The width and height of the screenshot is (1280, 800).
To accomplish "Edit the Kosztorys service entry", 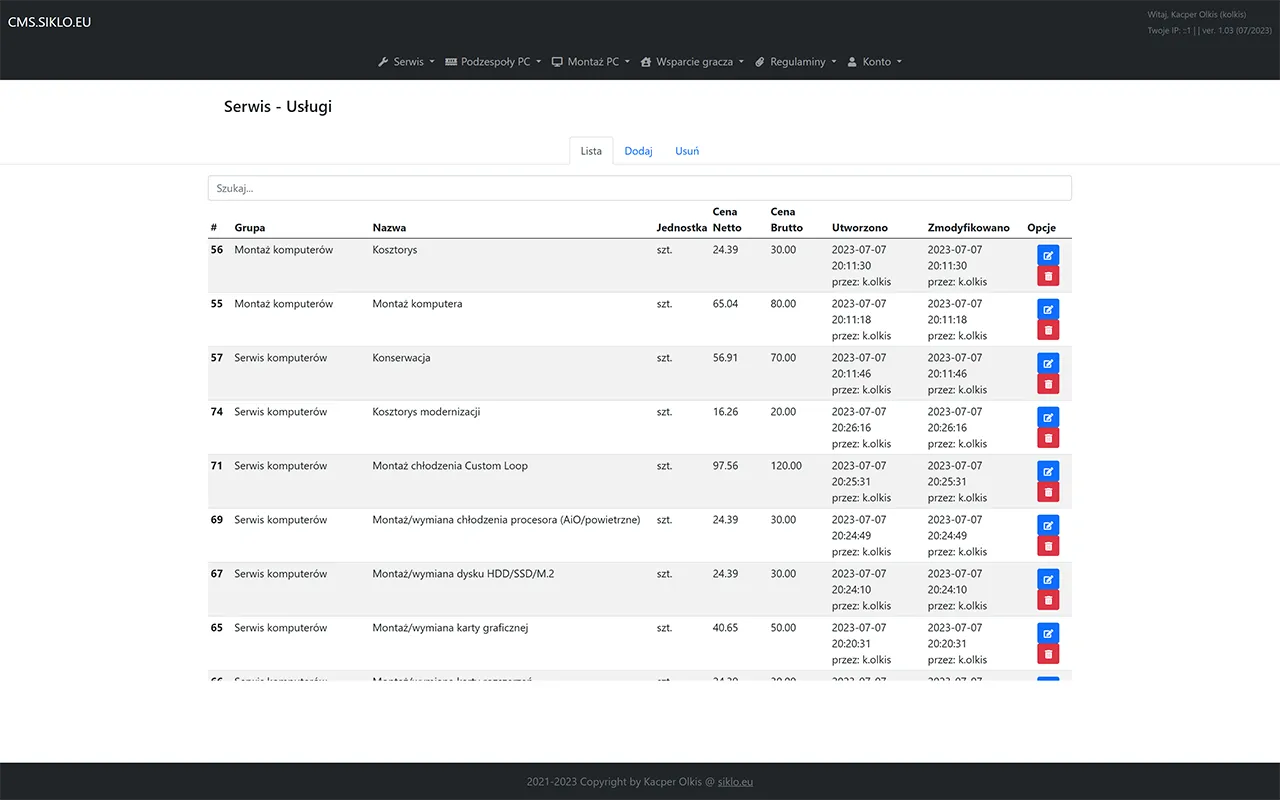I will [1048, 255].
